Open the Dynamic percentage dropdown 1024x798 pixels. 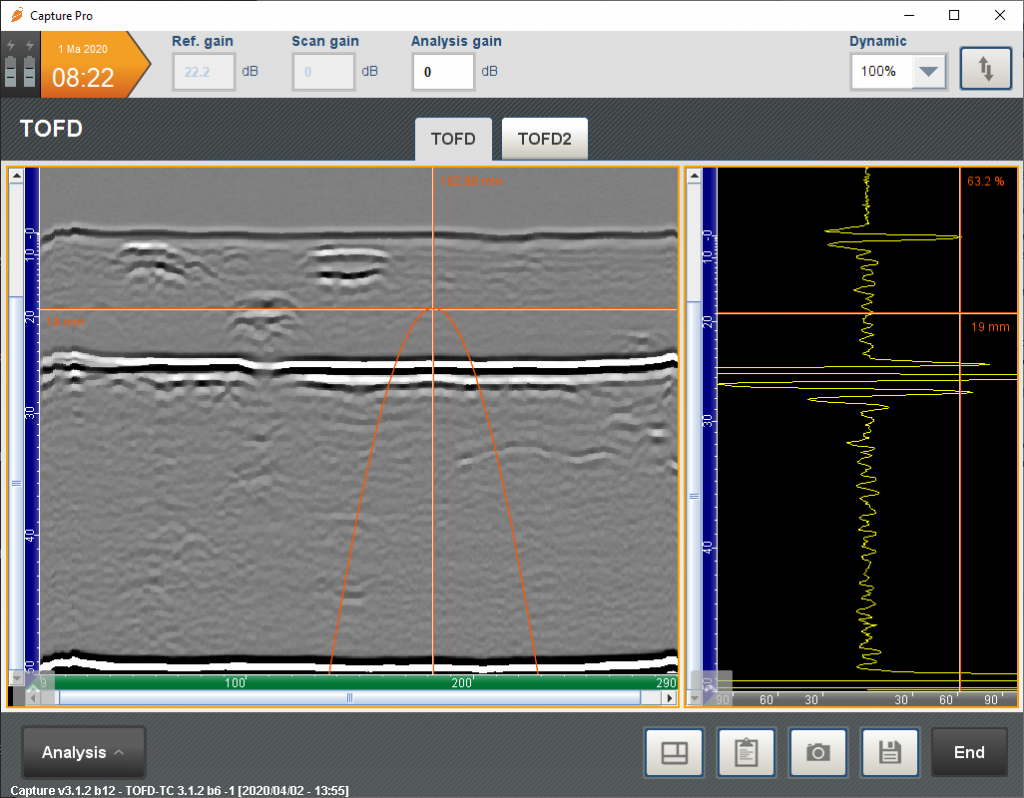(927, 71)
